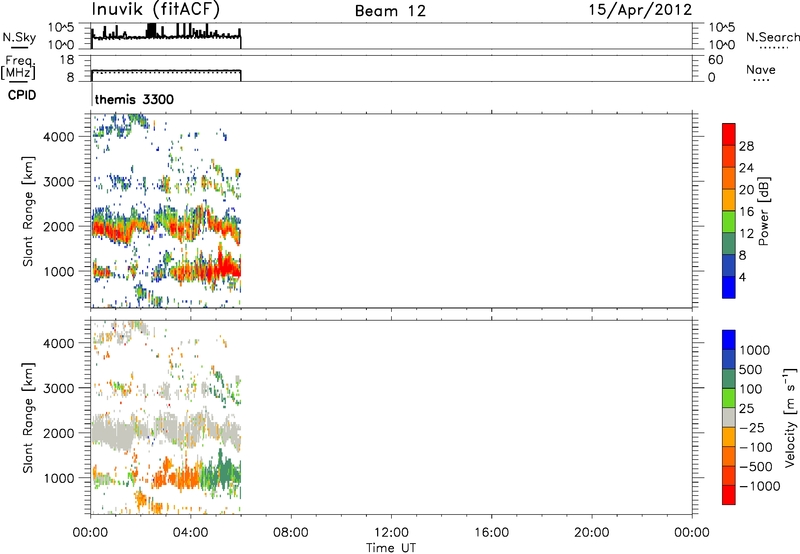Select the 'themis 3300' CPID text
The image size is (800, 554).
pyautogui.click(x=134, y=99)
